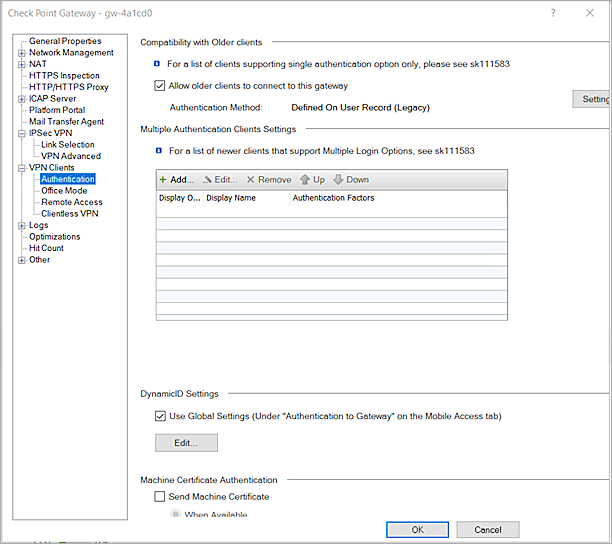The height and width of the screenshot is (544, 612).
Task: Click the Display Name column header
Action: 247,198
